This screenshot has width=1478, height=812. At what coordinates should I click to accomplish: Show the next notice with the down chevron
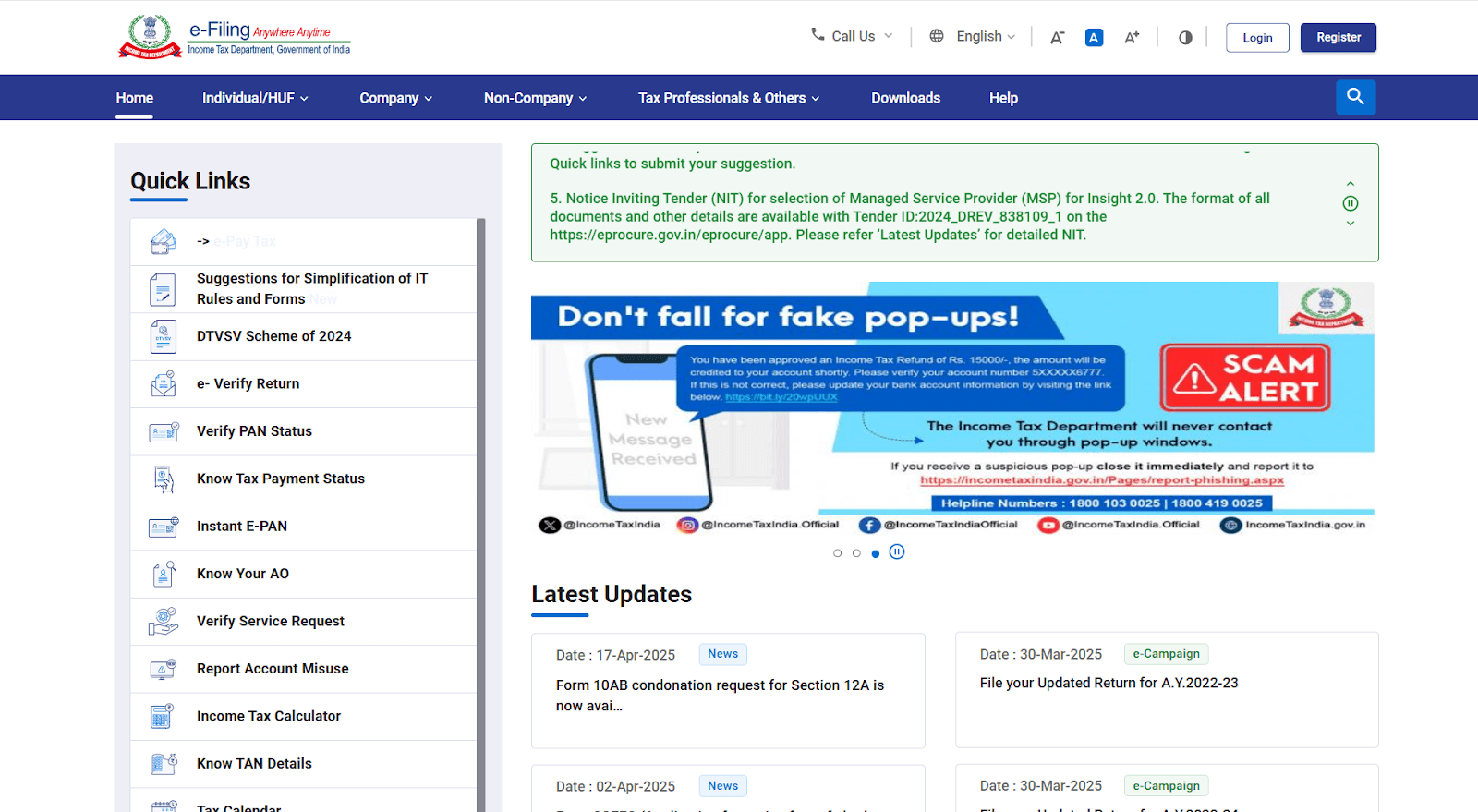[1351, 224]
